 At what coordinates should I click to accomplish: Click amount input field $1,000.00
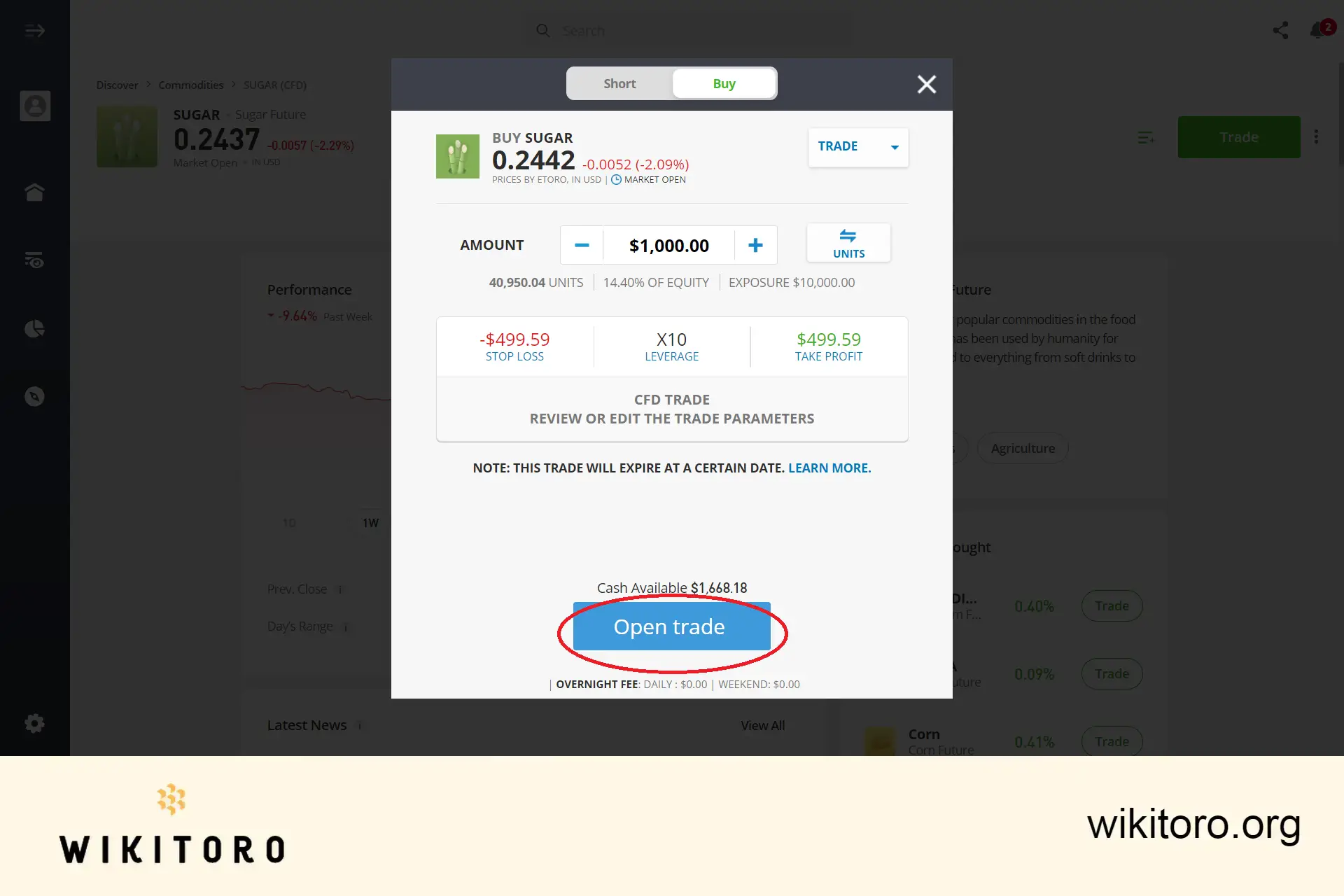click(669, 244)
